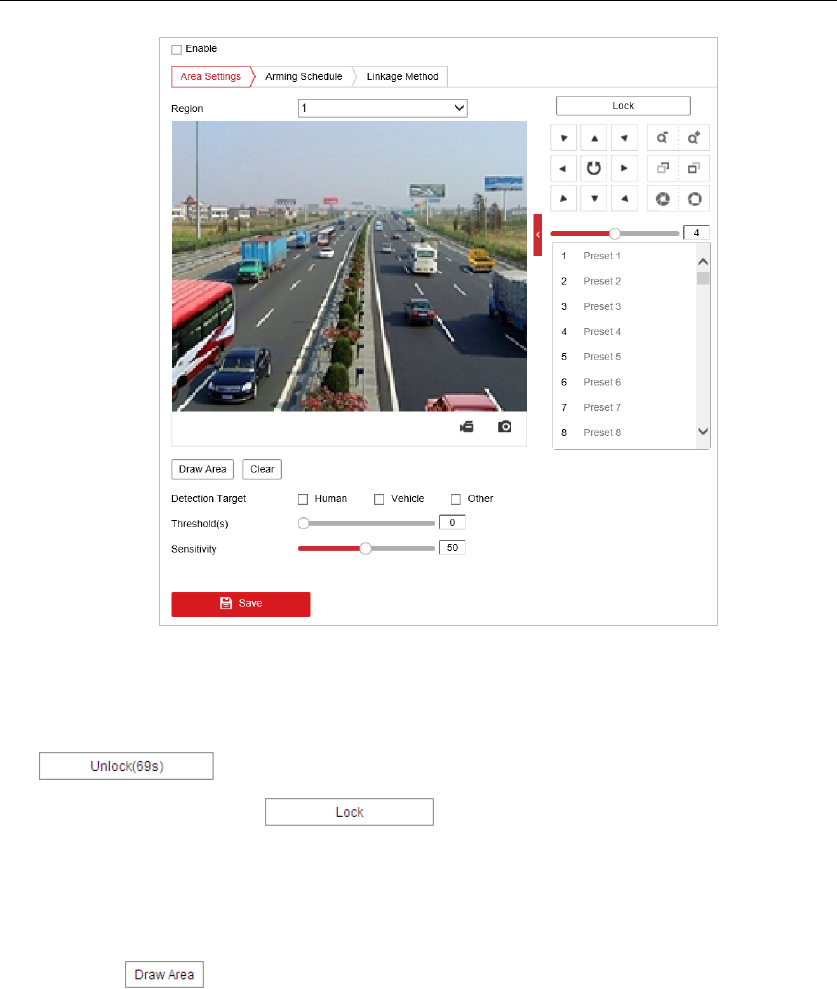Click the Clear button
837x989 pixels.
[262, 469]
